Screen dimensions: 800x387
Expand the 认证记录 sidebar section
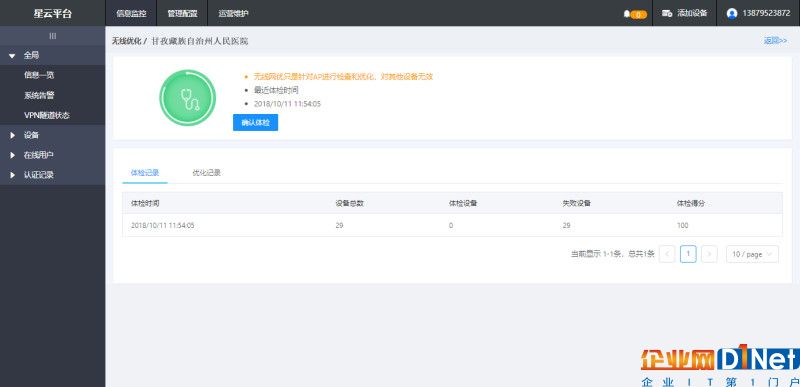point(53,175)
